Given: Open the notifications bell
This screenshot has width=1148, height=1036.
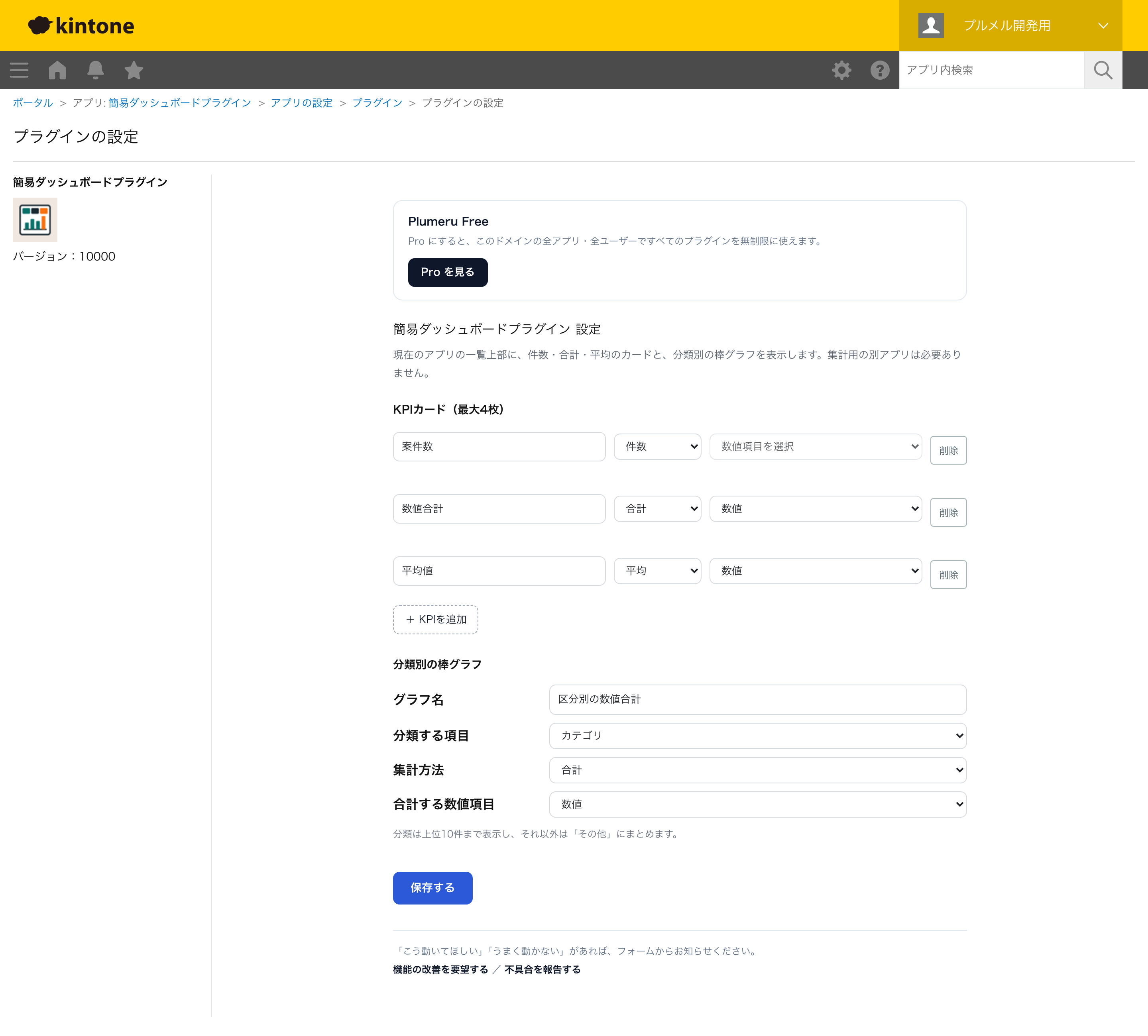Looking at the screenshot, I should click(x=96, y=70).
